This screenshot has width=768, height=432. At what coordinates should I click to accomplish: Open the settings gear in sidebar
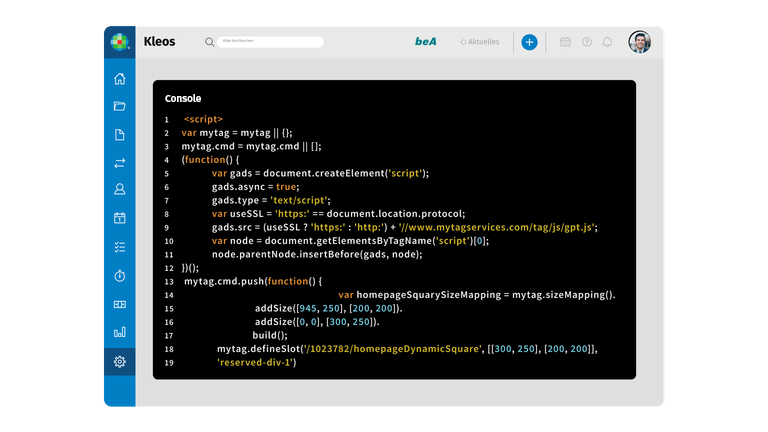coord(120,361)
